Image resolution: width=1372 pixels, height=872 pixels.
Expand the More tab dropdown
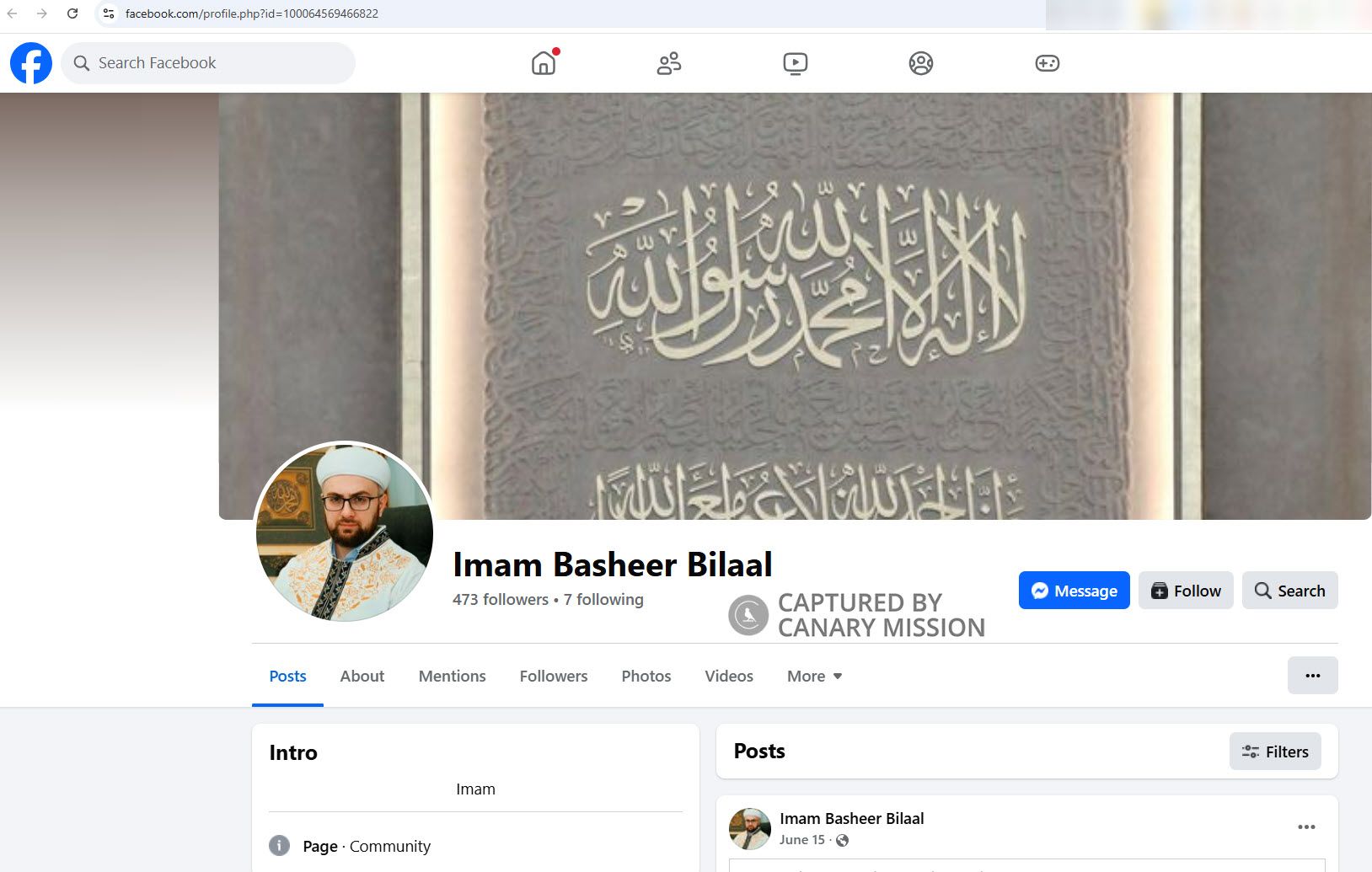812,676
